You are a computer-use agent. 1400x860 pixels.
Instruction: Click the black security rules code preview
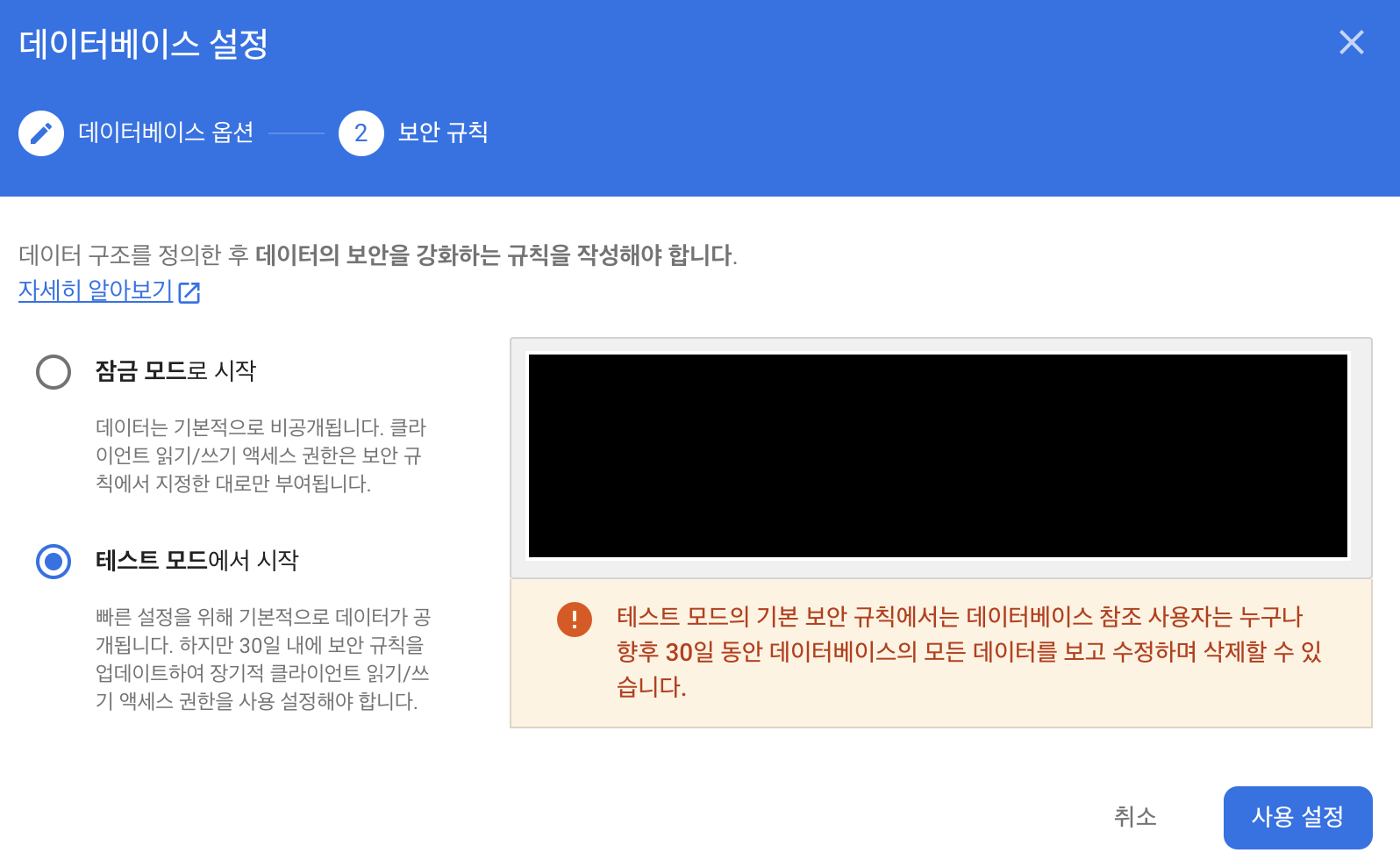pos(938,455)
